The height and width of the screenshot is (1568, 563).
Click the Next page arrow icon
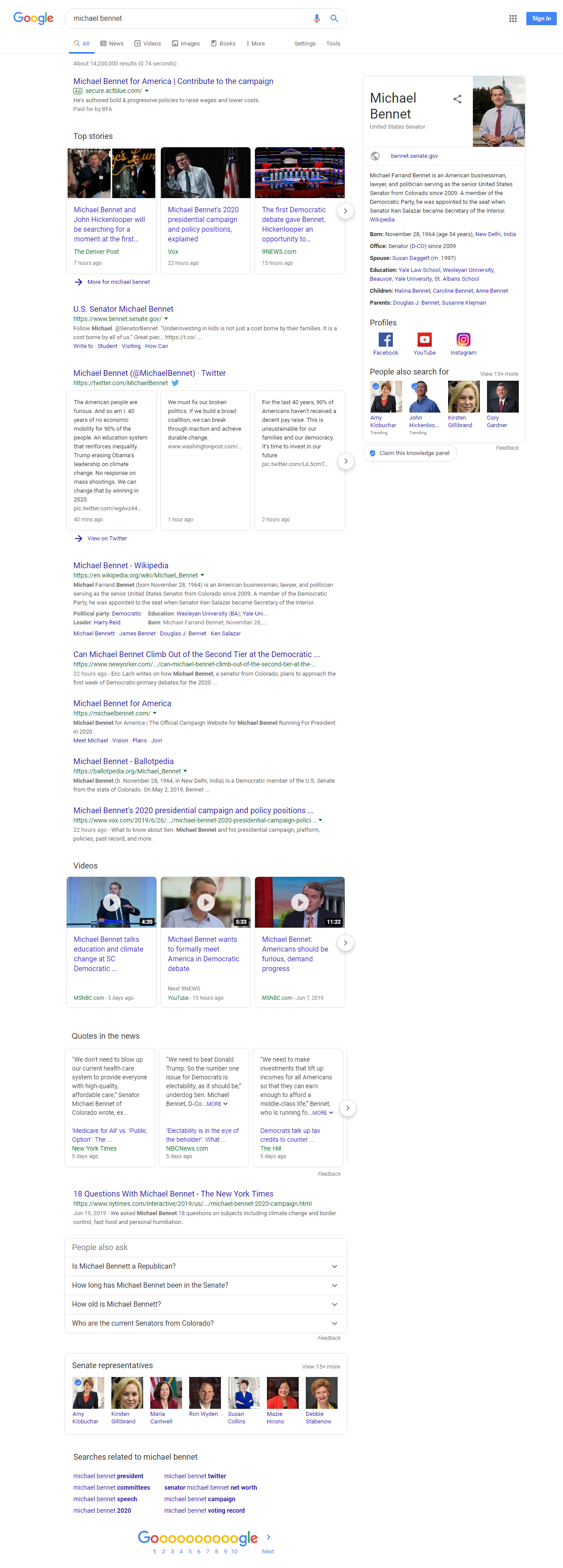(x=268, y=1537)
